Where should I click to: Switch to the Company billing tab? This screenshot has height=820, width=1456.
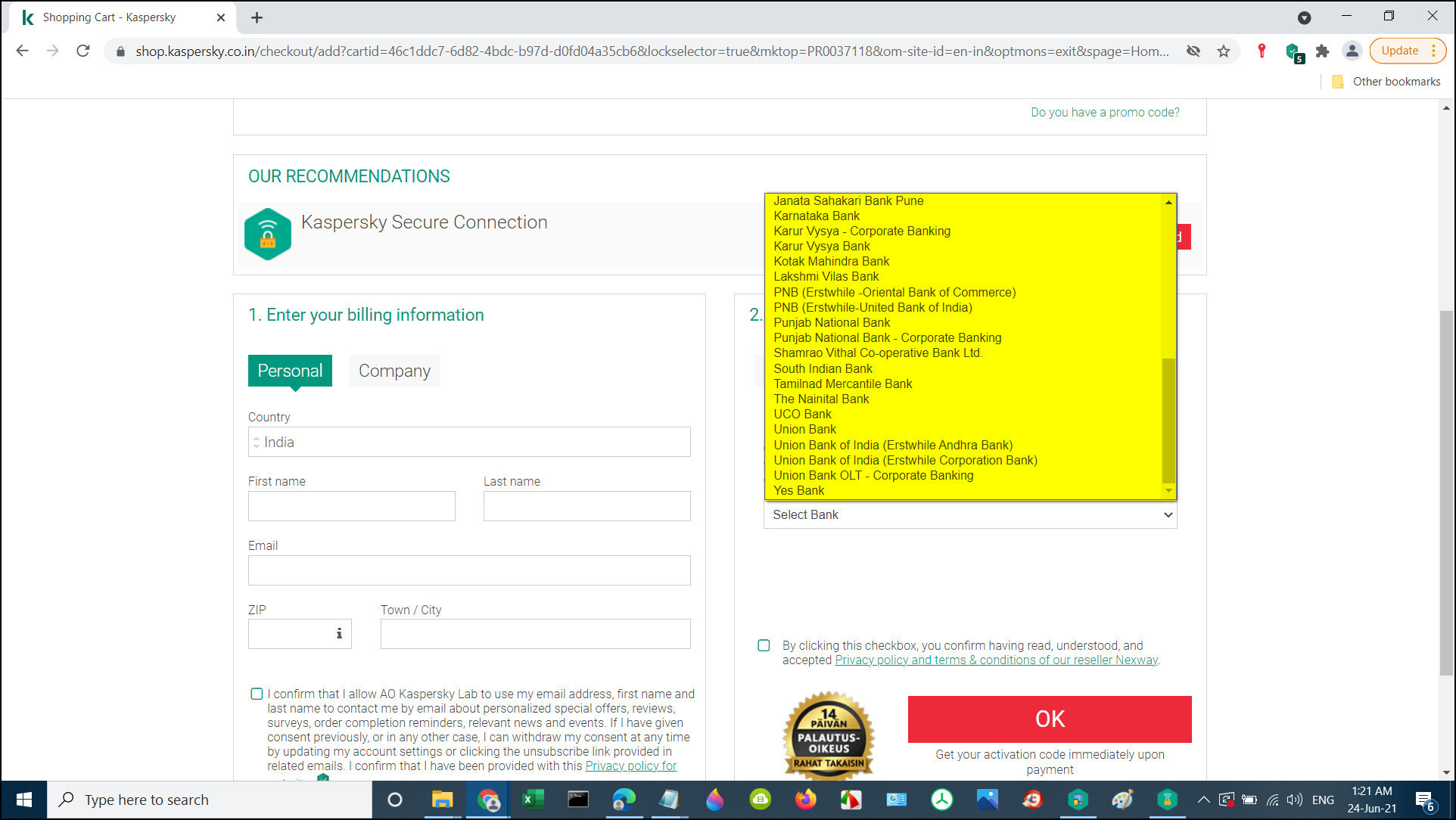(394, 371)
